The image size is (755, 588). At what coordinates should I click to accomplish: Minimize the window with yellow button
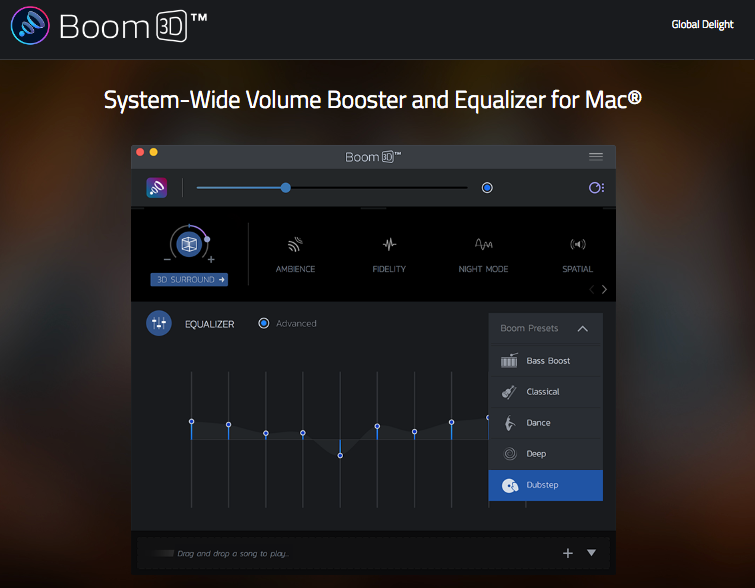pos(154,152)
